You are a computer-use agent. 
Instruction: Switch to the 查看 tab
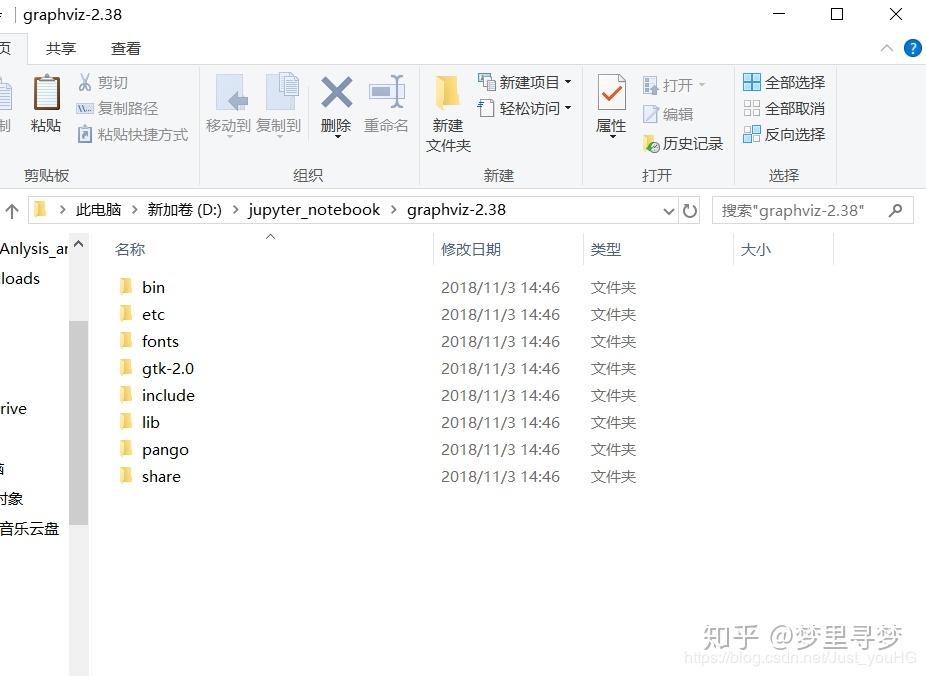pyautogui.click(x=125, y=47)
